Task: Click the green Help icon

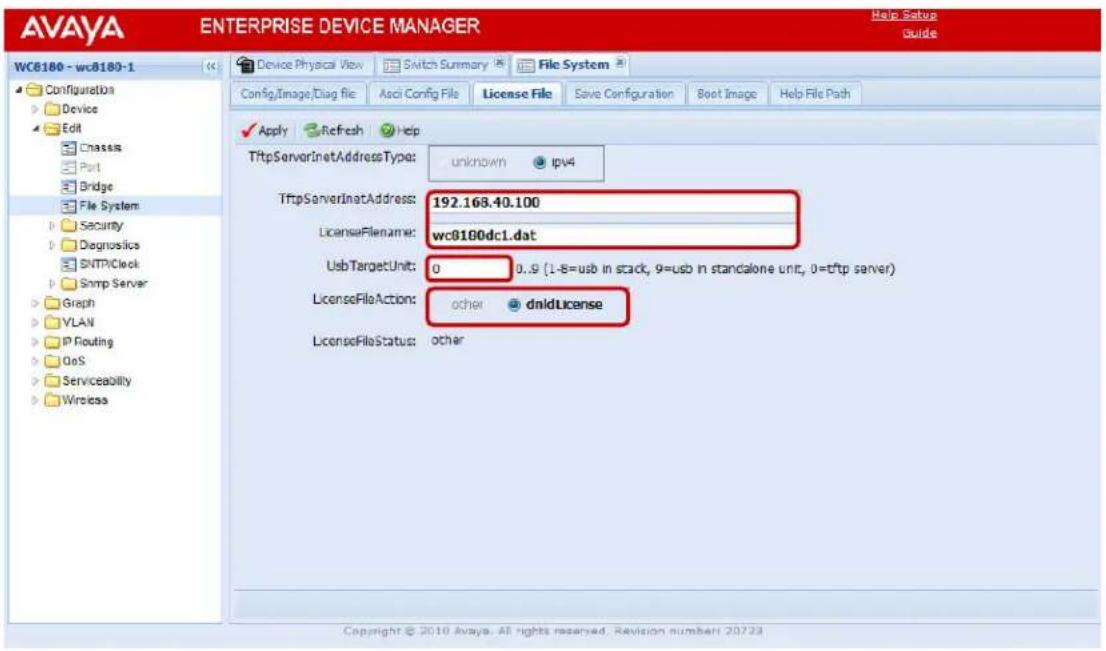Action: (x=387, y=130)
